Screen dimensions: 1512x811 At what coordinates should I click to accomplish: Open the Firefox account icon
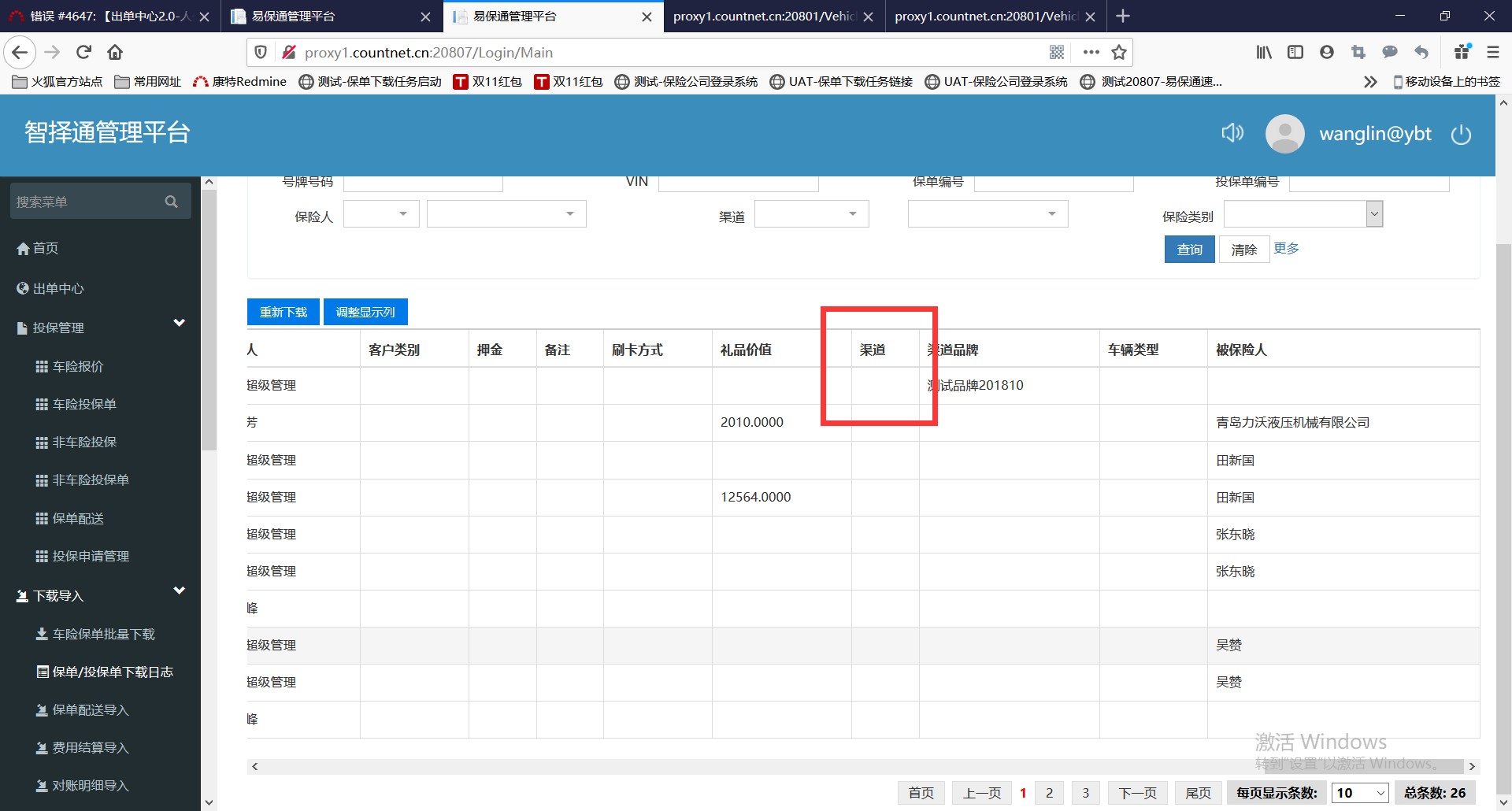click(1327, 52)
